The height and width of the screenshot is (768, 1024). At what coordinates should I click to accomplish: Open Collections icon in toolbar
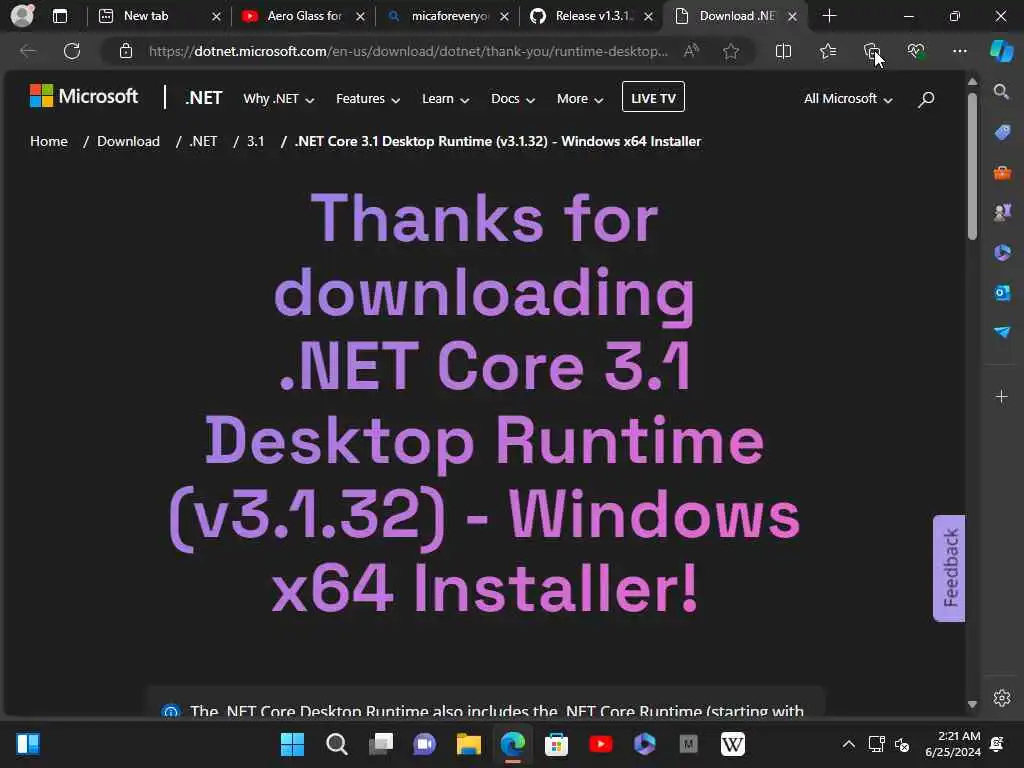click(872, 51)
